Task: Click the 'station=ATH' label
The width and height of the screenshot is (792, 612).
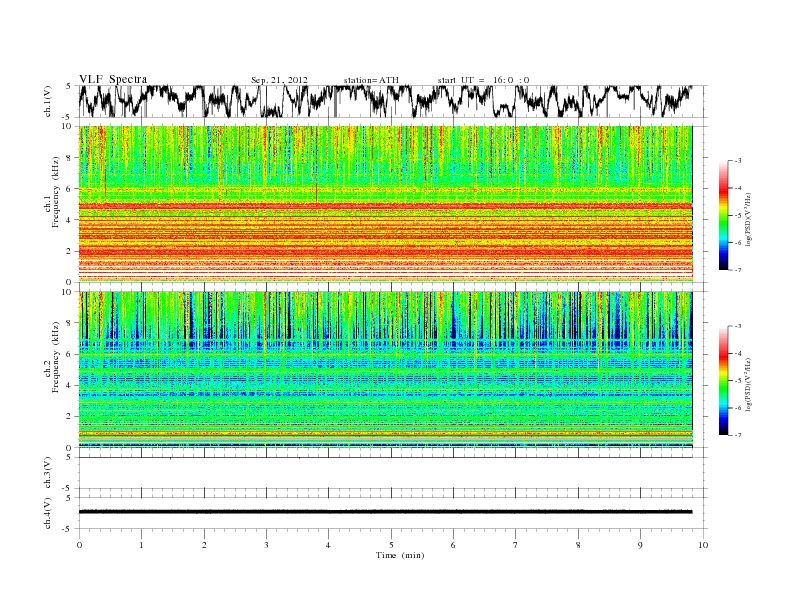Action: pyautogui.click(x=371, y=80)
